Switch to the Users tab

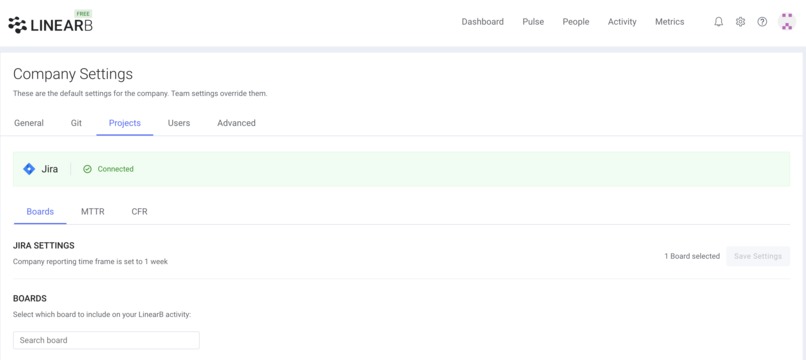point(179,123)
